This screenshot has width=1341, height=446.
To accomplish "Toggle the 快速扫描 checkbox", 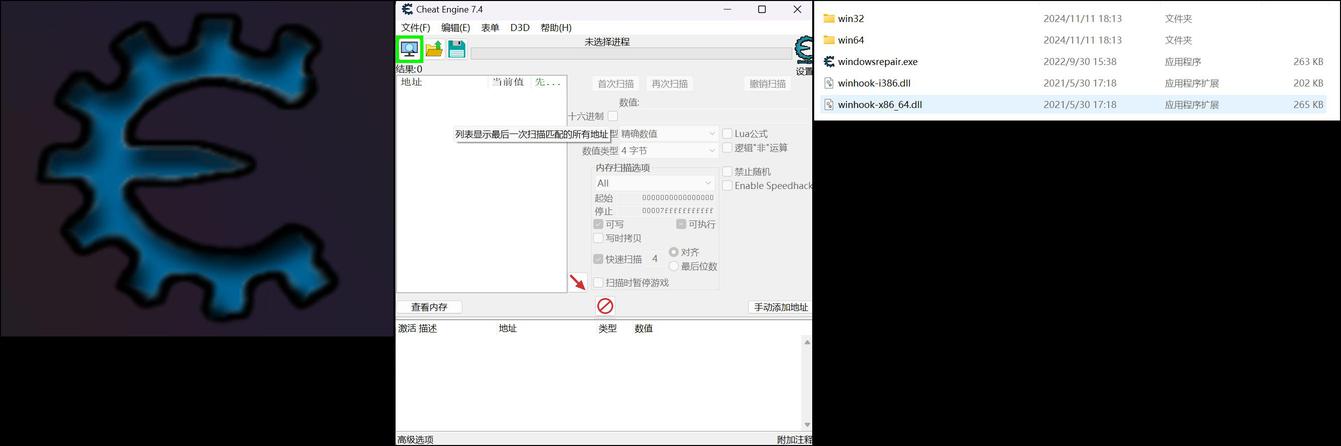I will click(x=598, y=259).
